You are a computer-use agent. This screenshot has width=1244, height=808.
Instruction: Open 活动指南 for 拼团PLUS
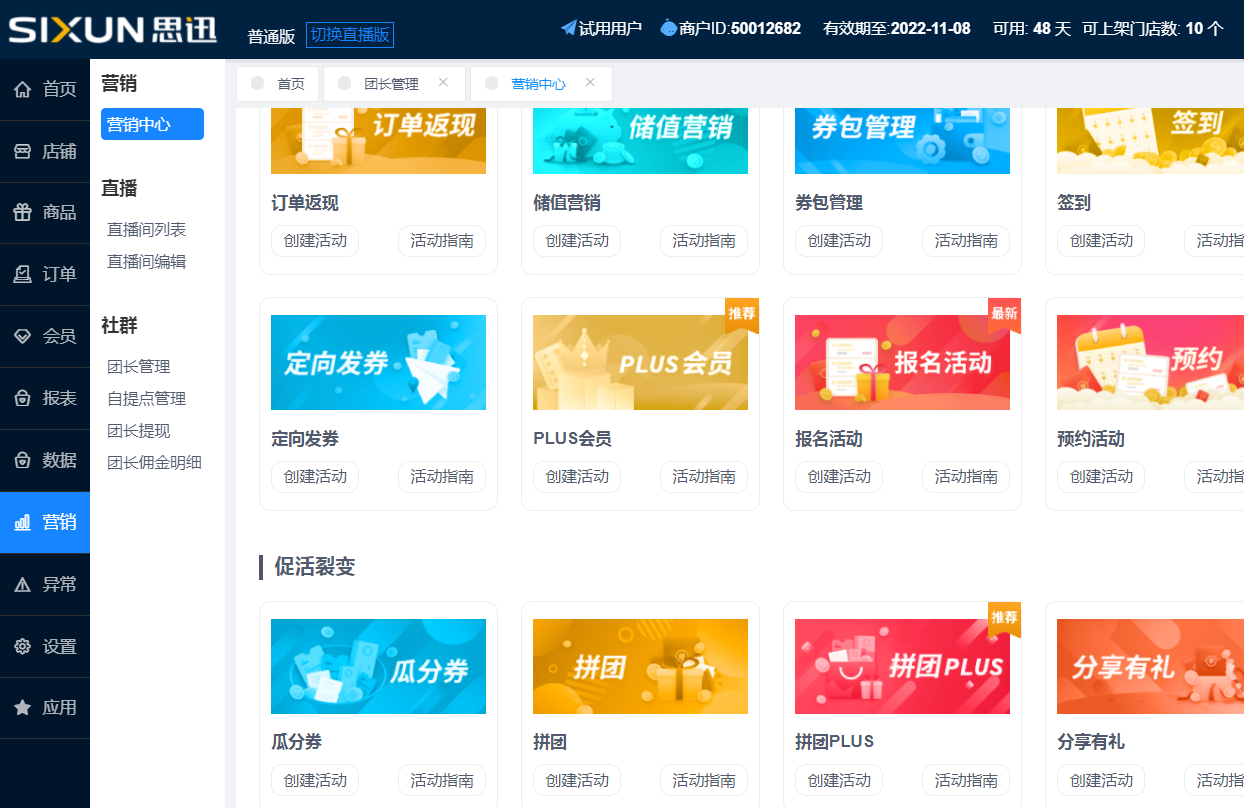click(965, 780)
